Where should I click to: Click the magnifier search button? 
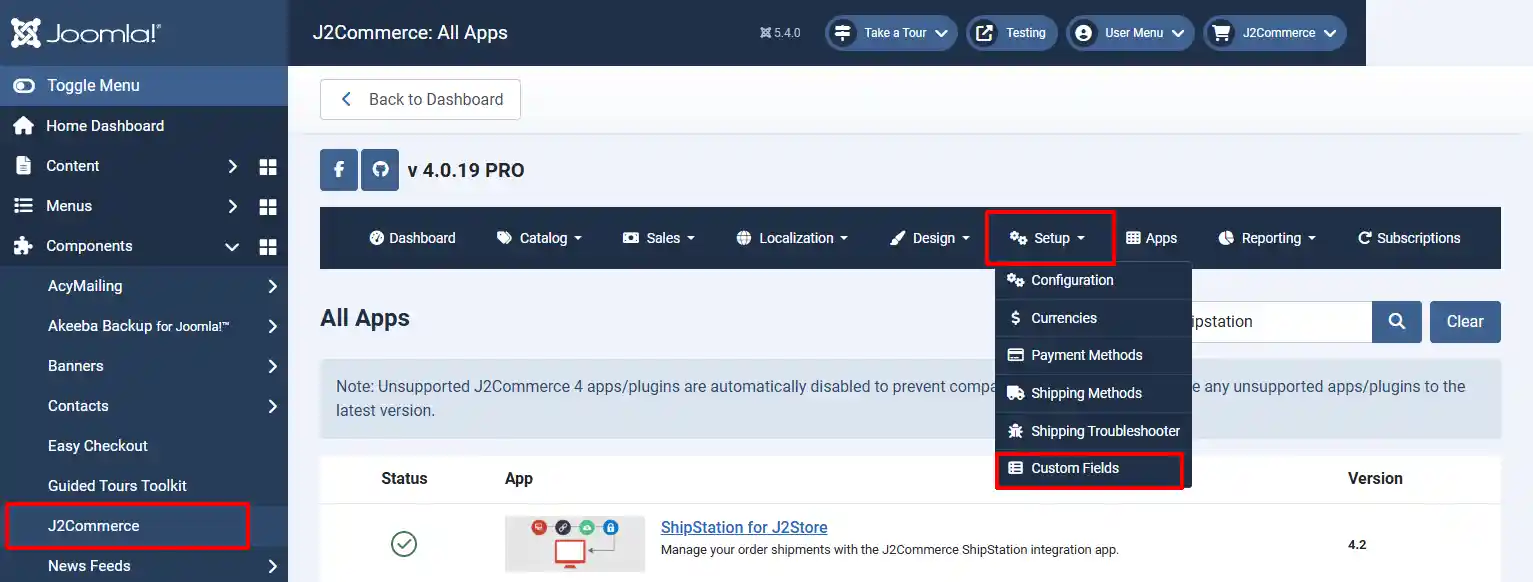[x=1397, y=322]
